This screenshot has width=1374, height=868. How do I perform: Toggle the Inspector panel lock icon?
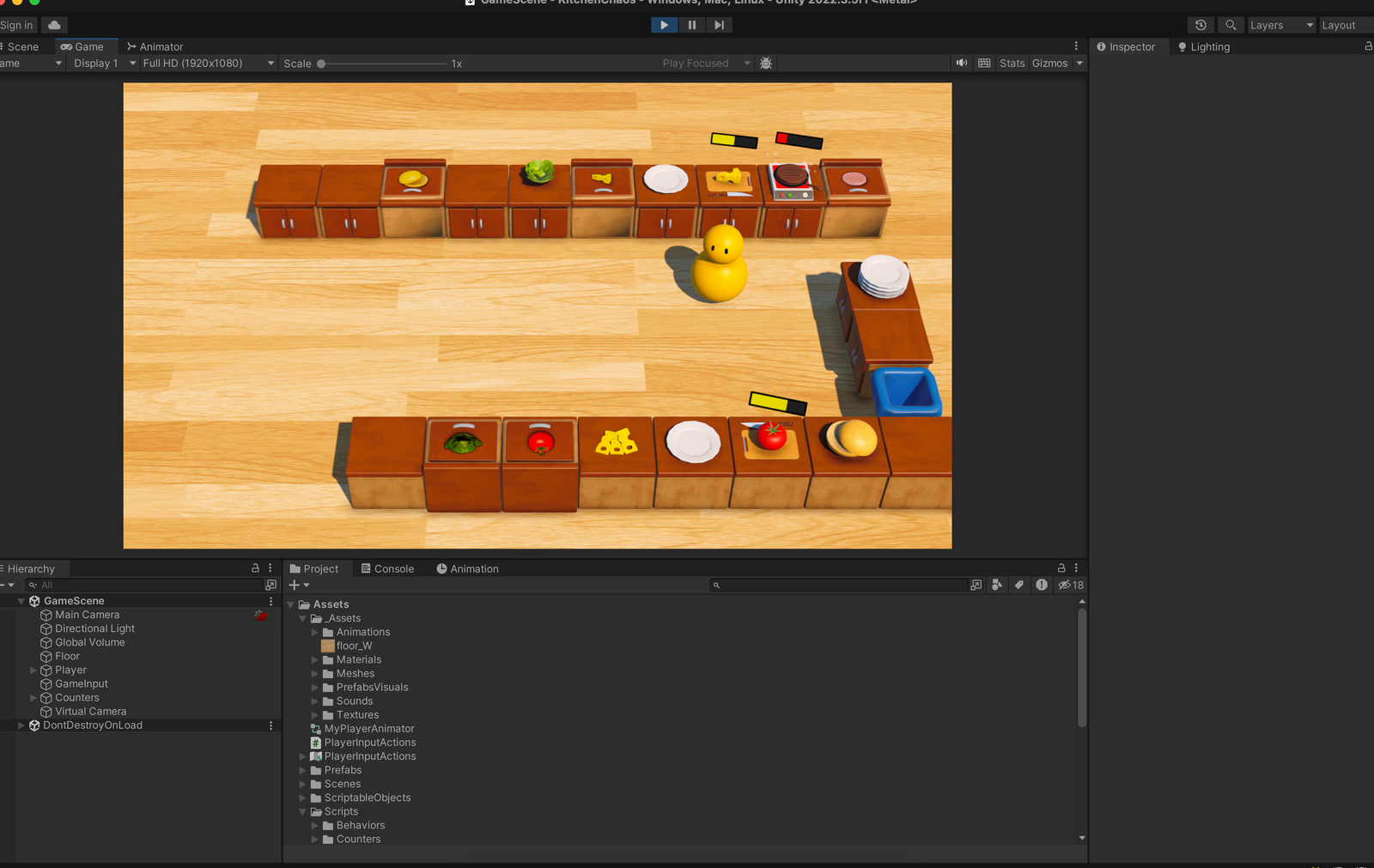click(1368, 46)
